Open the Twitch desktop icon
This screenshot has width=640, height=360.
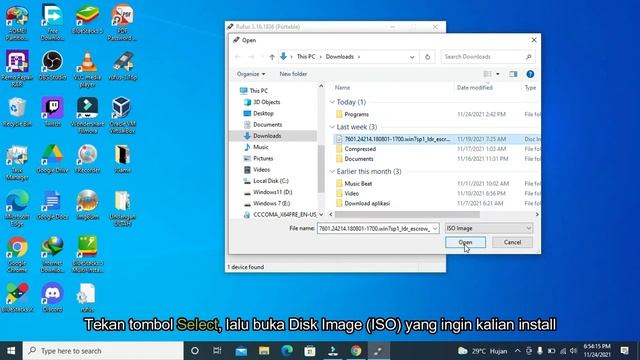coord(52,112)
